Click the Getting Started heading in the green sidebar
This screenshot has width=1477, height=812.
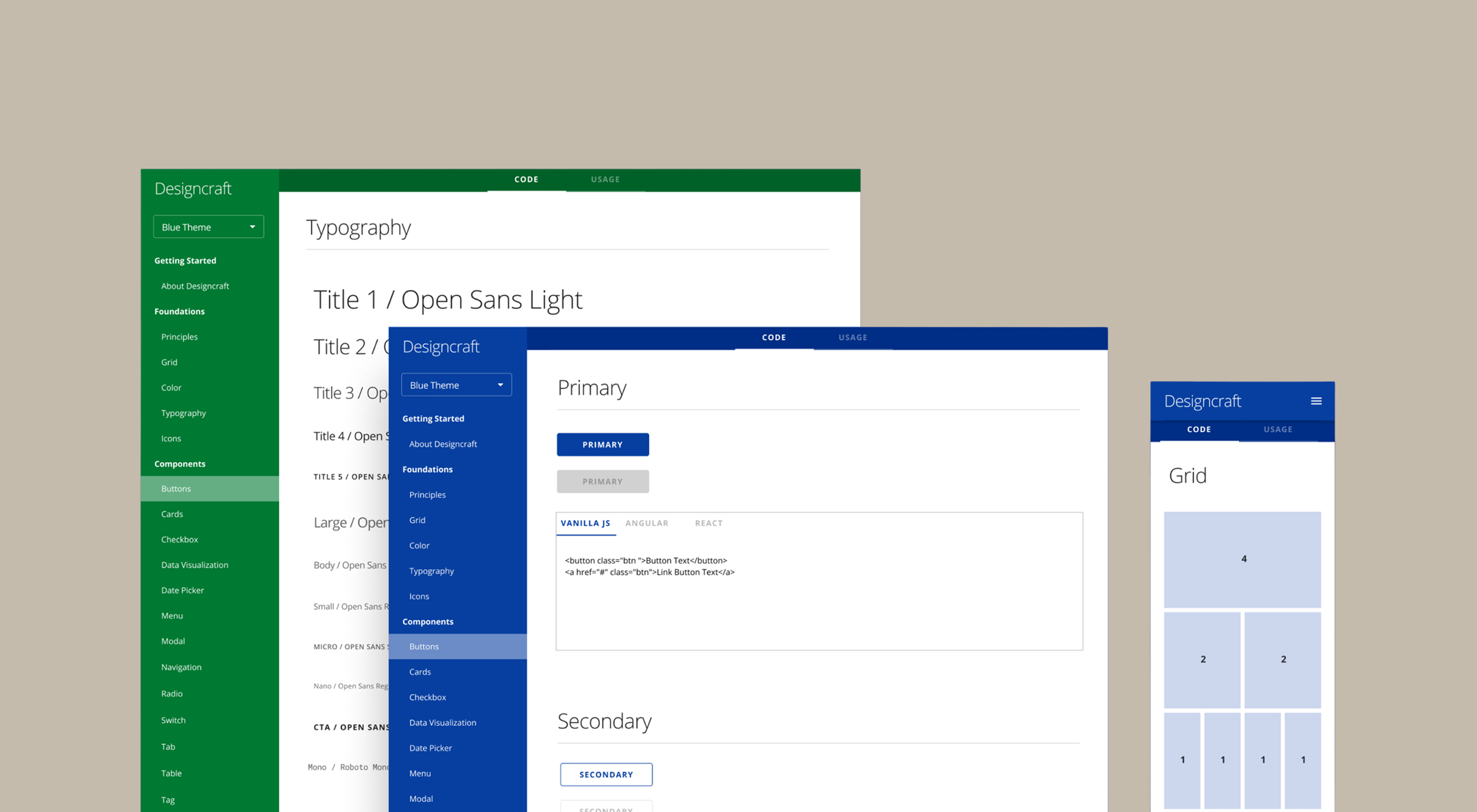click(x=186, y=261)
